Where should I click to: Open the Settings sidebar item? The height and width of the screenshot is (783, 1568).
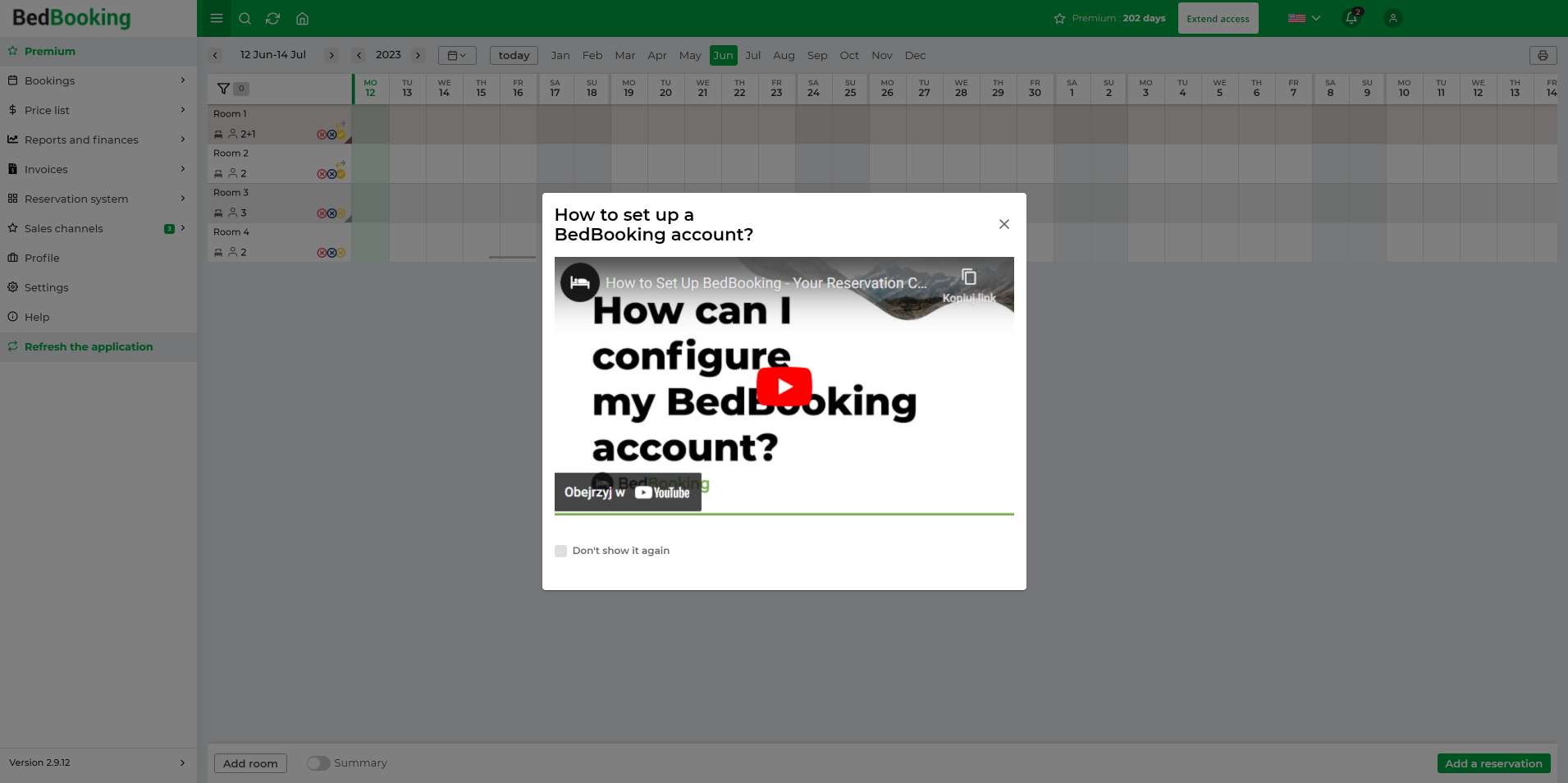[98, 287]
